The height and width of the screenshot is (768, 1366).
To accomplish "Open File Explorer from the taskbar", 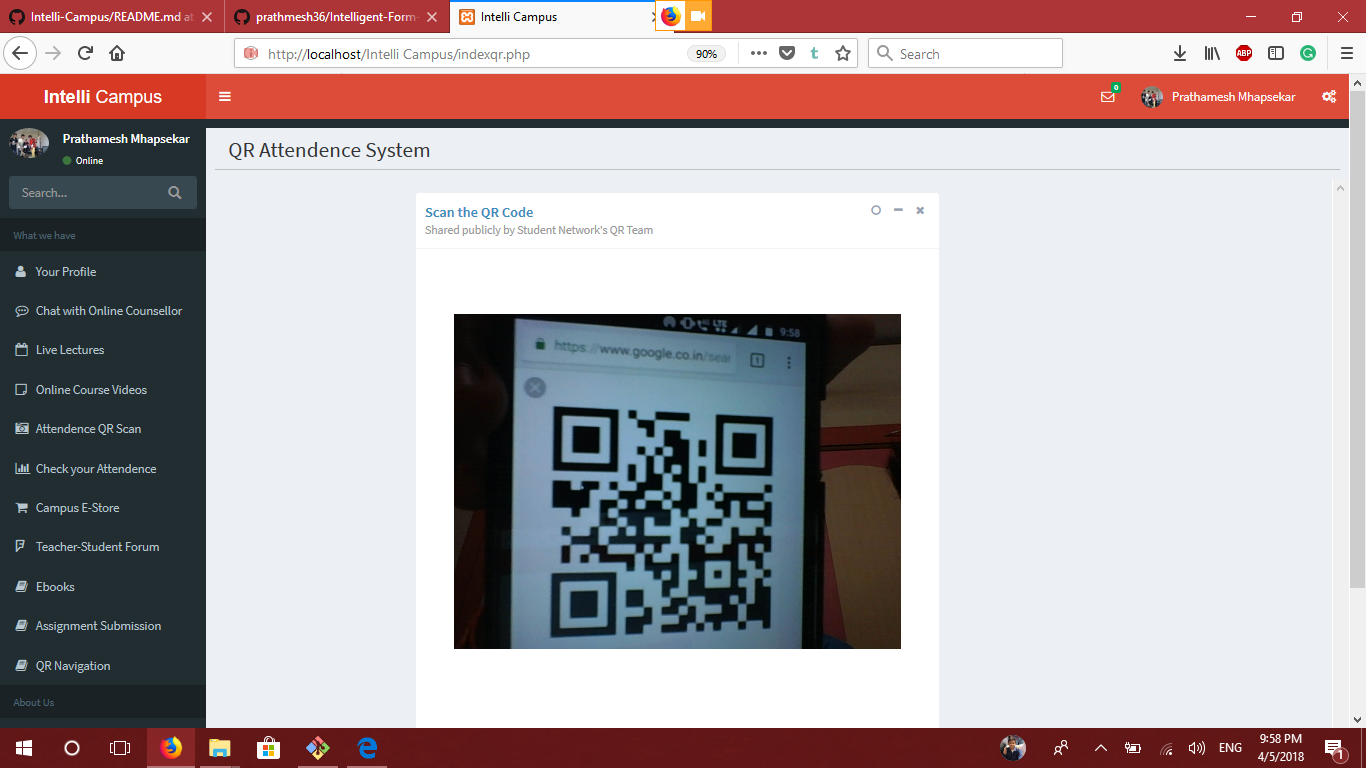I will pyautogui.click(x=219, y=747).
